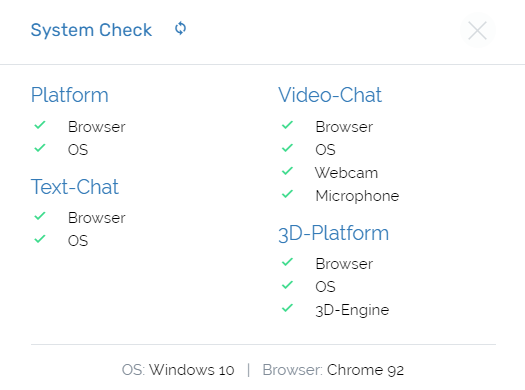The height and width of the screenshot is (390, 525).
Task: Click the 3D-Engine checkmark icon
Action: [x=287, y=308]
